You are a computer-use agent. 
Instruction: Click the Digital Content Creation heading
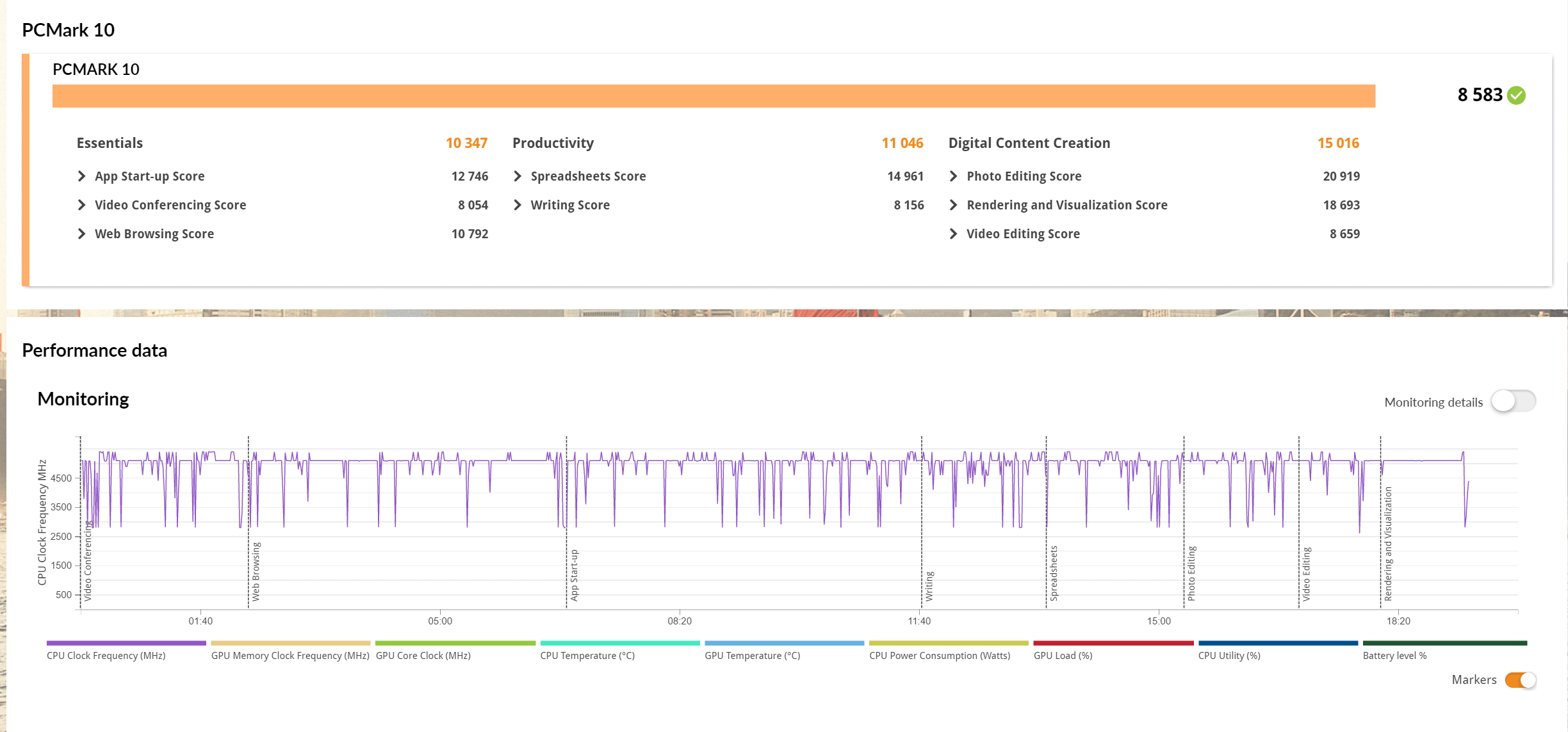coord(1029,143)
